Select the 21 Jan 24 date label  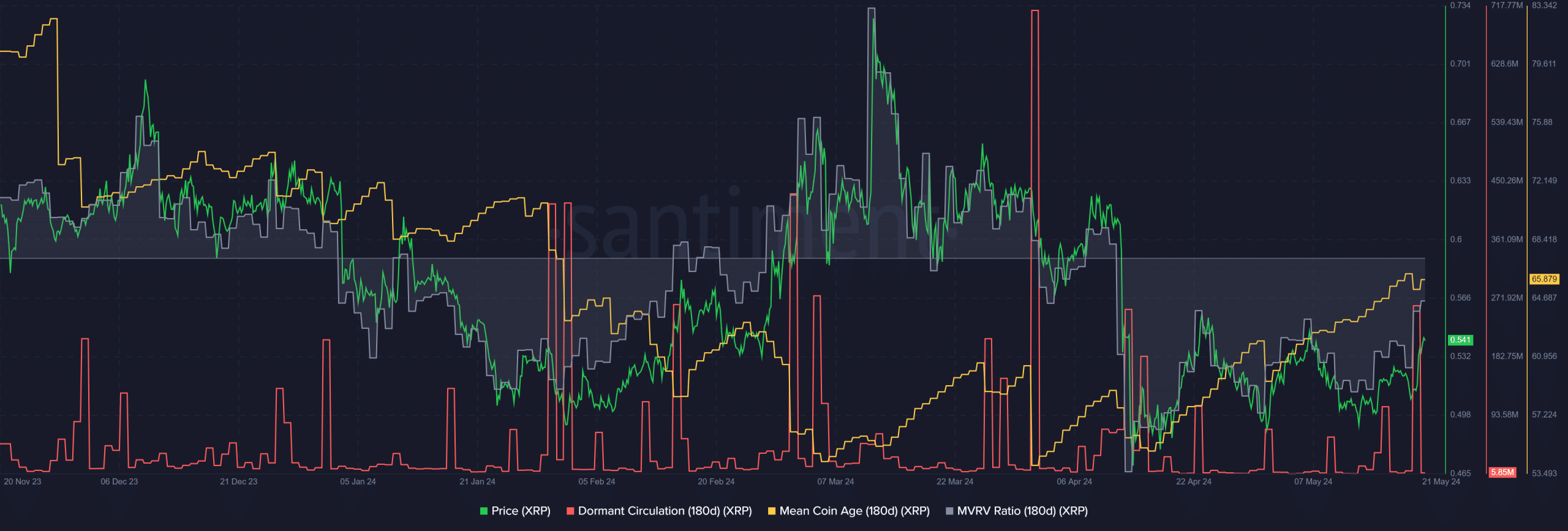[478, 481]
